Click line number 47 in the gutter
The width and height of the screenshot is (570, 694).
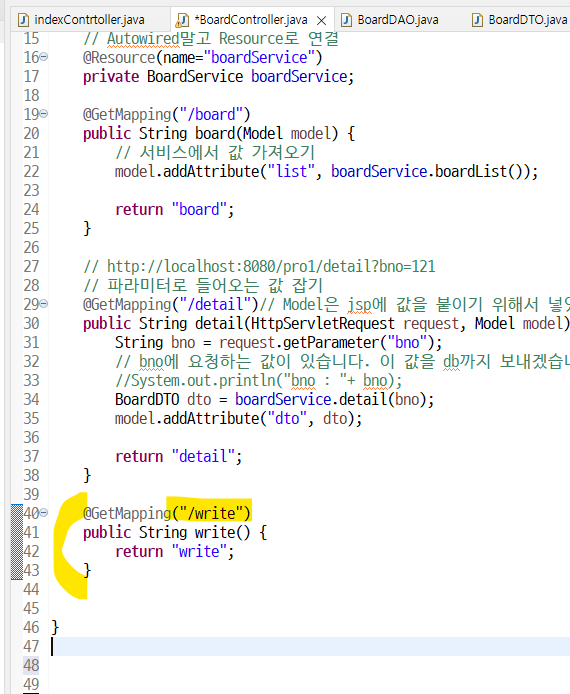coord(31,646)
